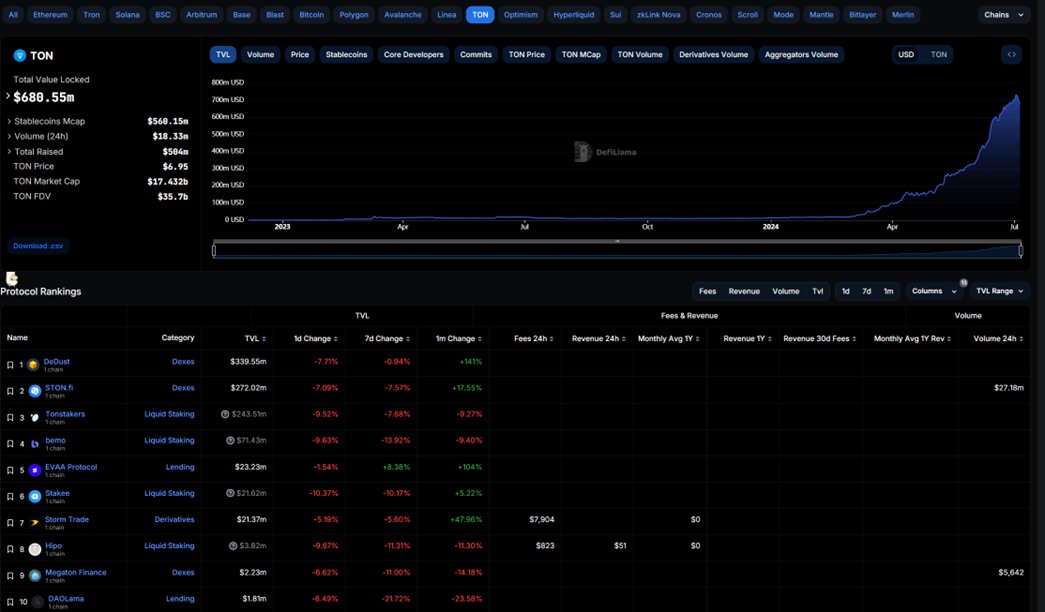
Task: Toggle the Volume chart metric
Action: tap(260, 55)
